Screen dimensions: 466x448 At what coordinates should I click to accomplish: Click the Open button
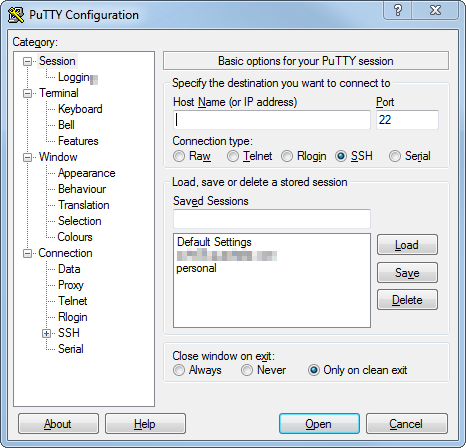click(x=319, y=424)
